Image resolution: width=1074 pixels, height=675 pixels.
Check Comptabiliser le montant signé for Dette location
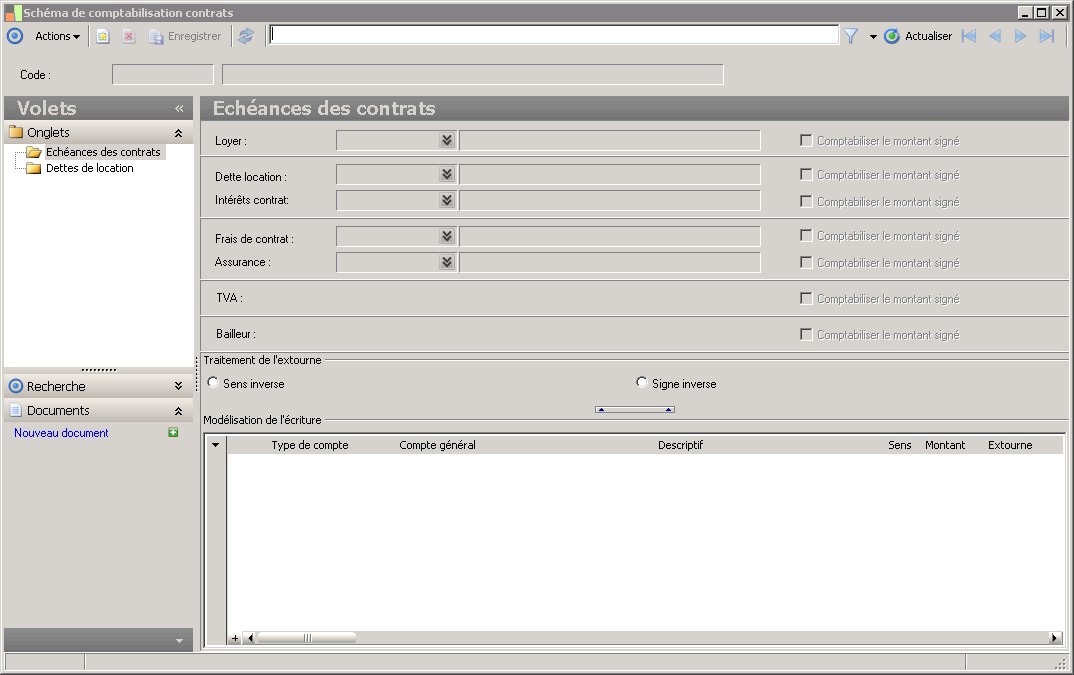tap(806, 175)
